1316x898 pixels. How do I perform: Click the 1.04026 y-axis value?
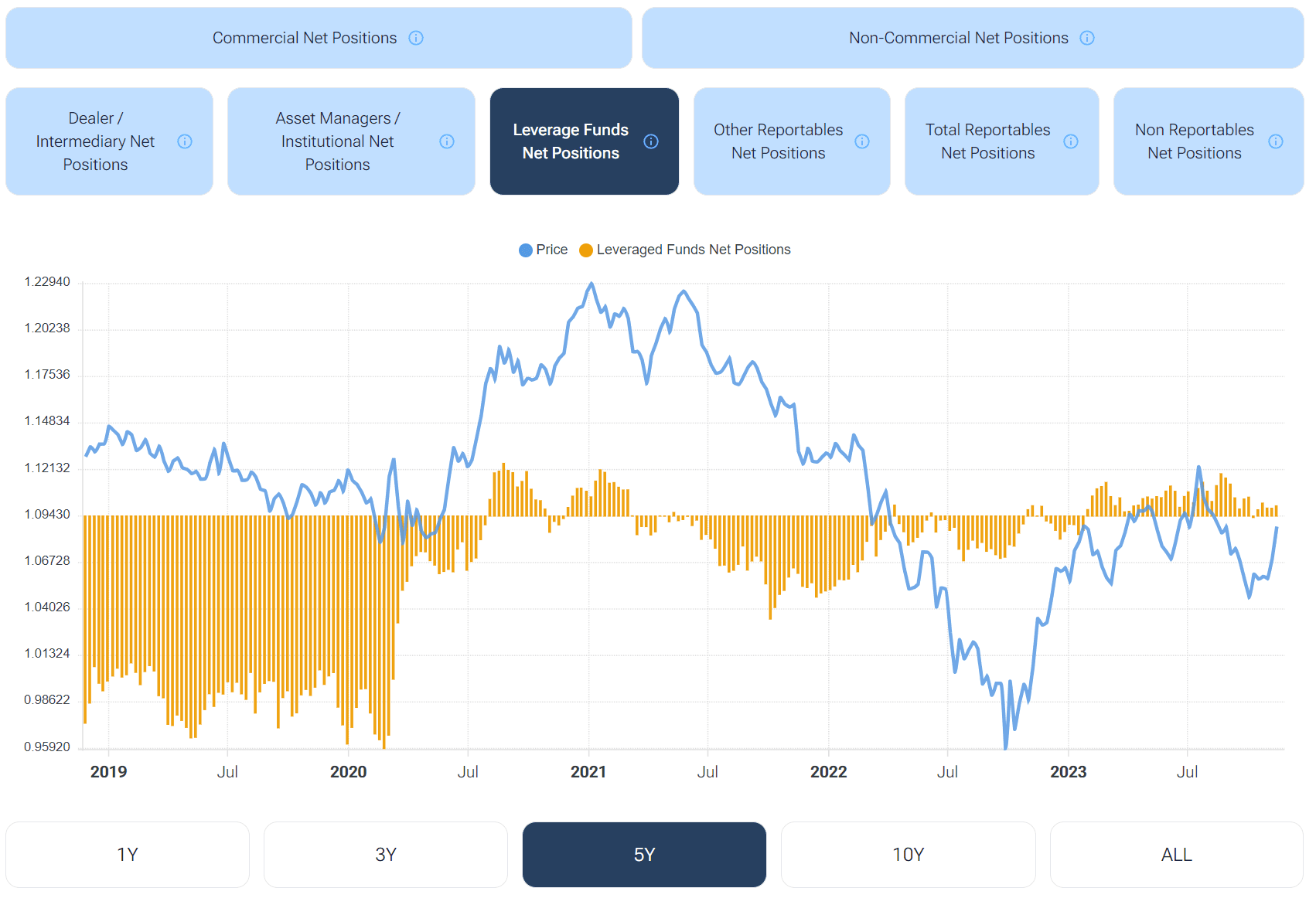click(x=47, y=607)
